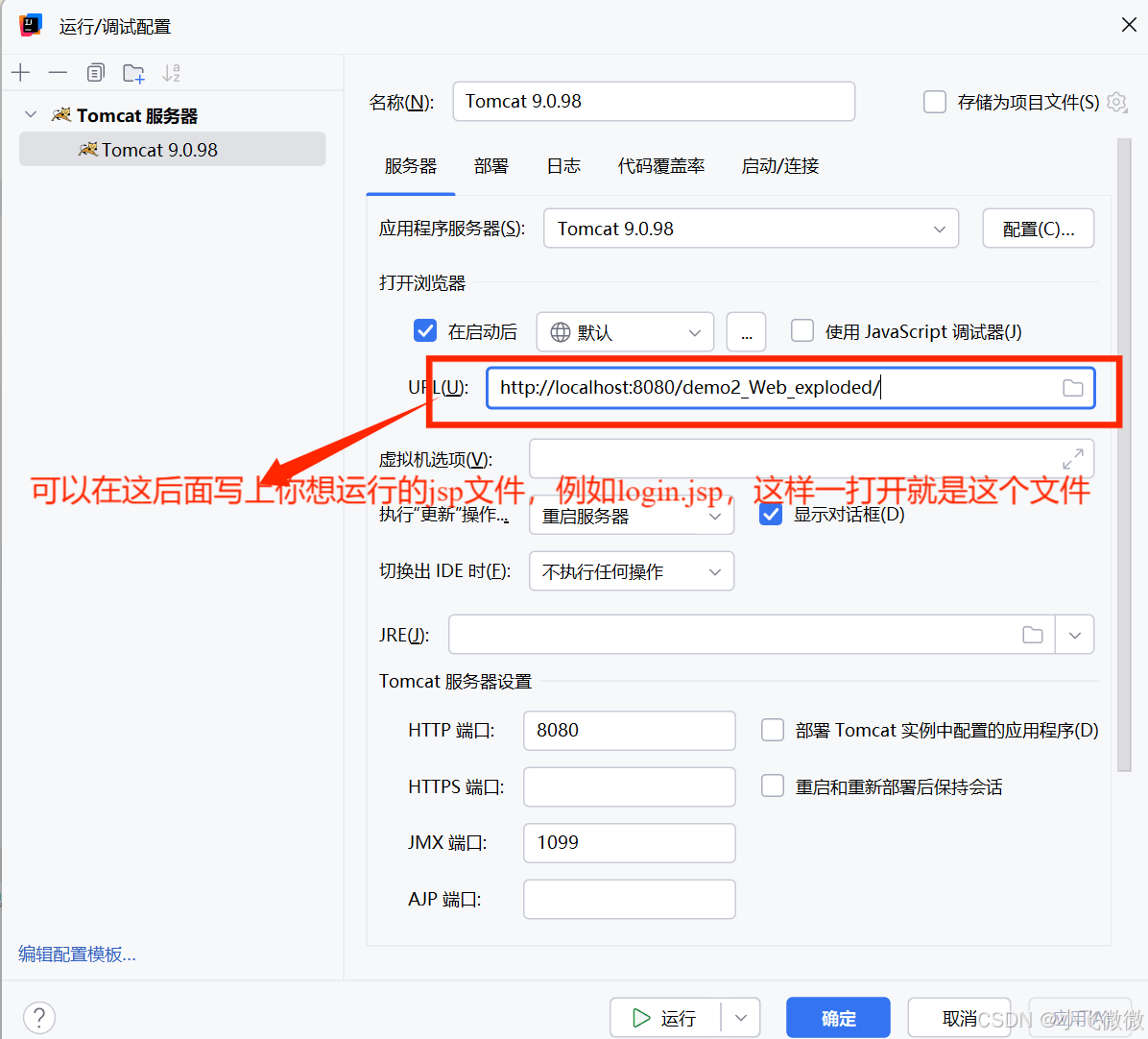The width and height of the screenshot is (1148, 1039).
Task: Toggle the 存储为项目文件 checkbox
Action: 934,102
